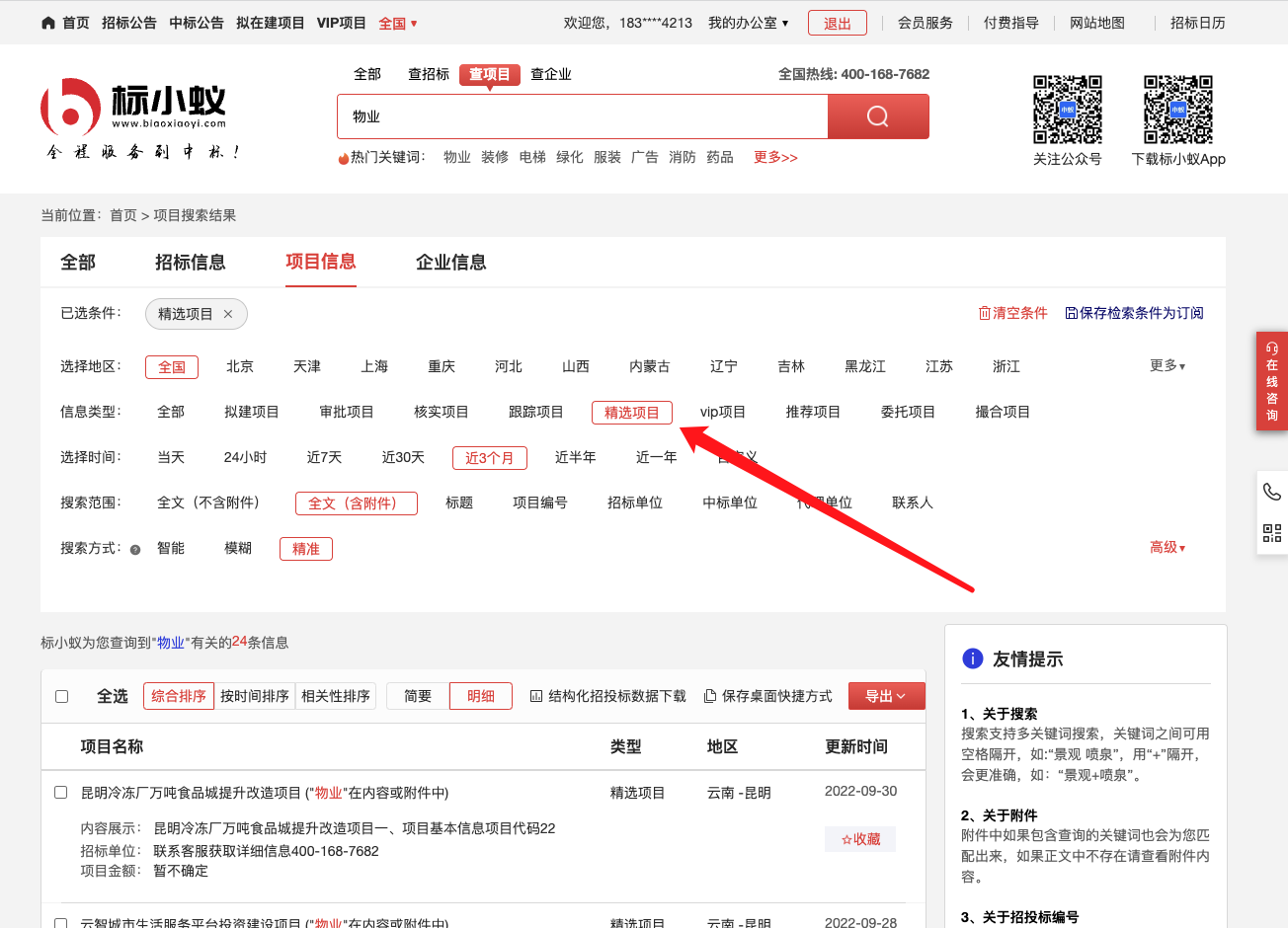1288x928 pixels.
Task: Click the red magnifier search button
Action: pos(877,116)
